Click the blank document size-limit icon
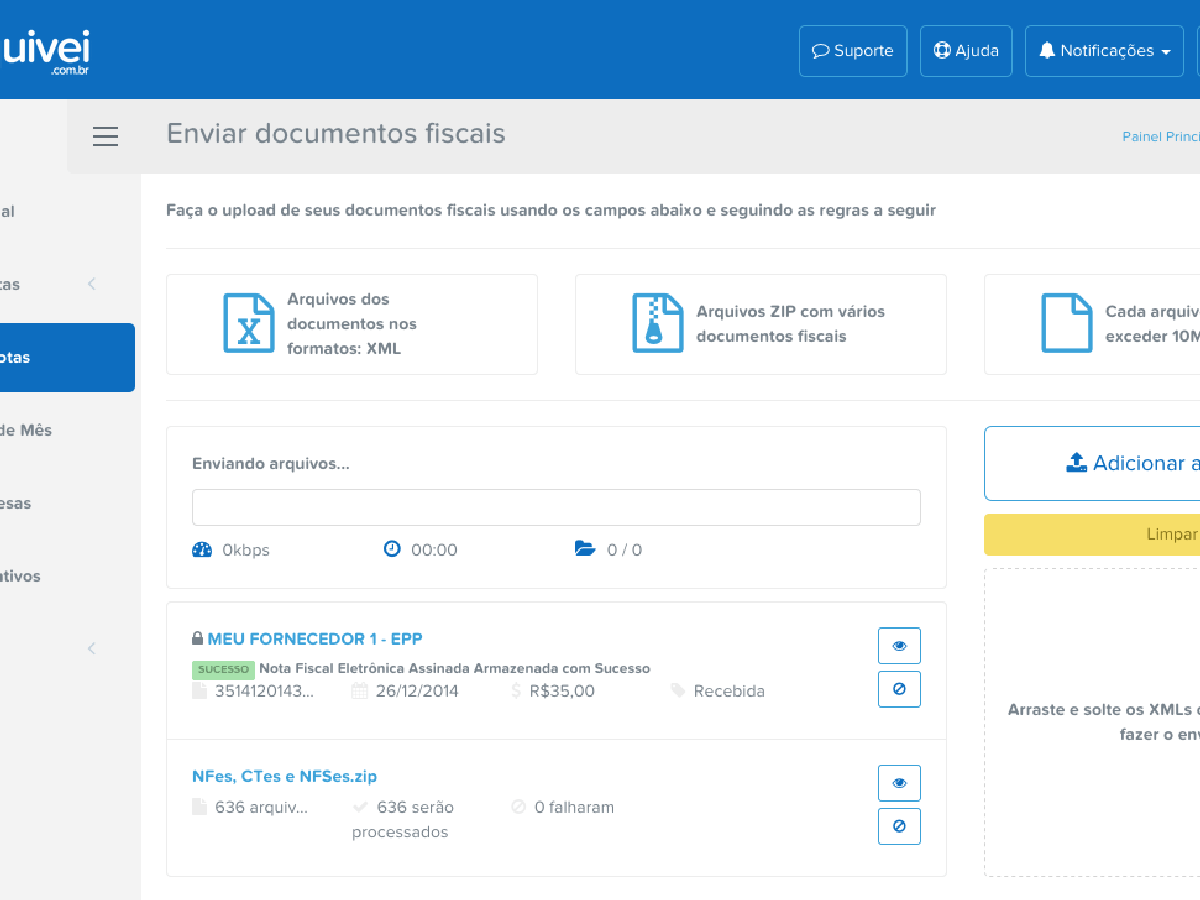This screenshot has width=1200, height=900. tap(1066, 323)
